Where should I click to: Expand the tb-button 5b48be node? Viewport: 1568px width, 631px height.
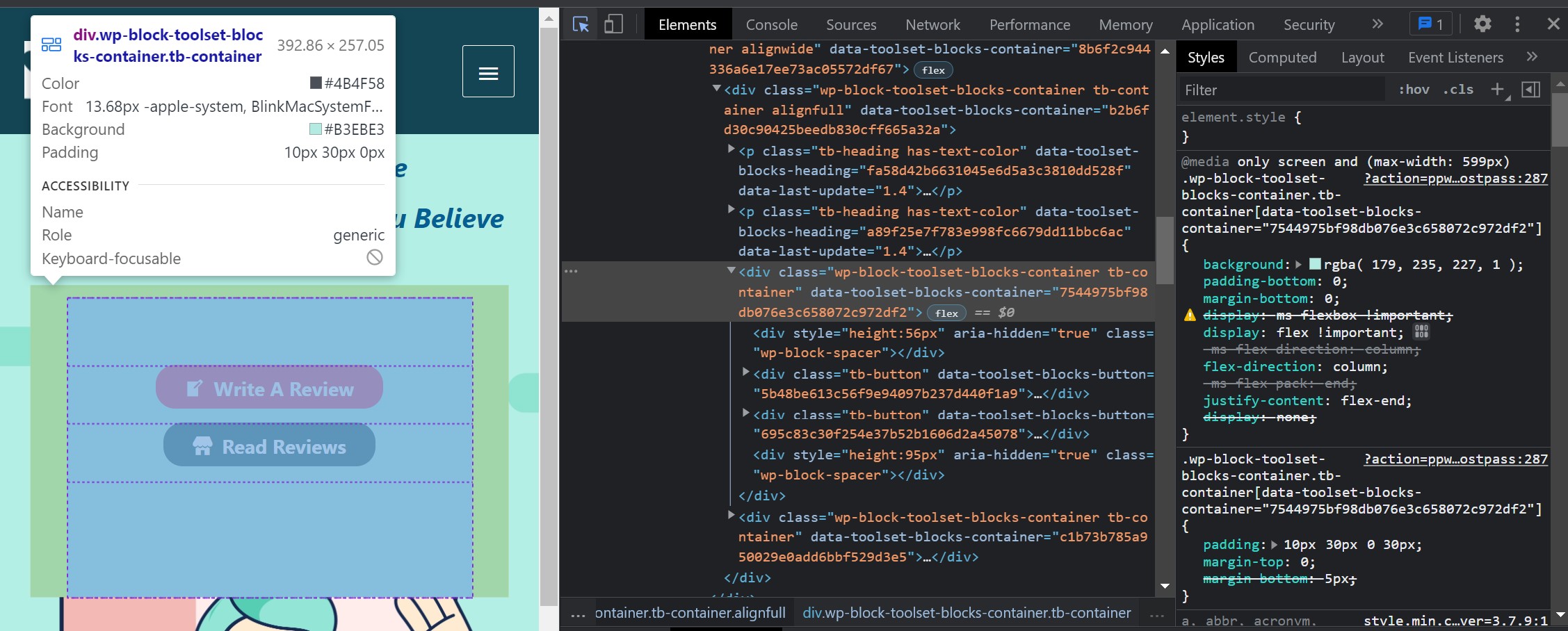[x=745, y=372]
